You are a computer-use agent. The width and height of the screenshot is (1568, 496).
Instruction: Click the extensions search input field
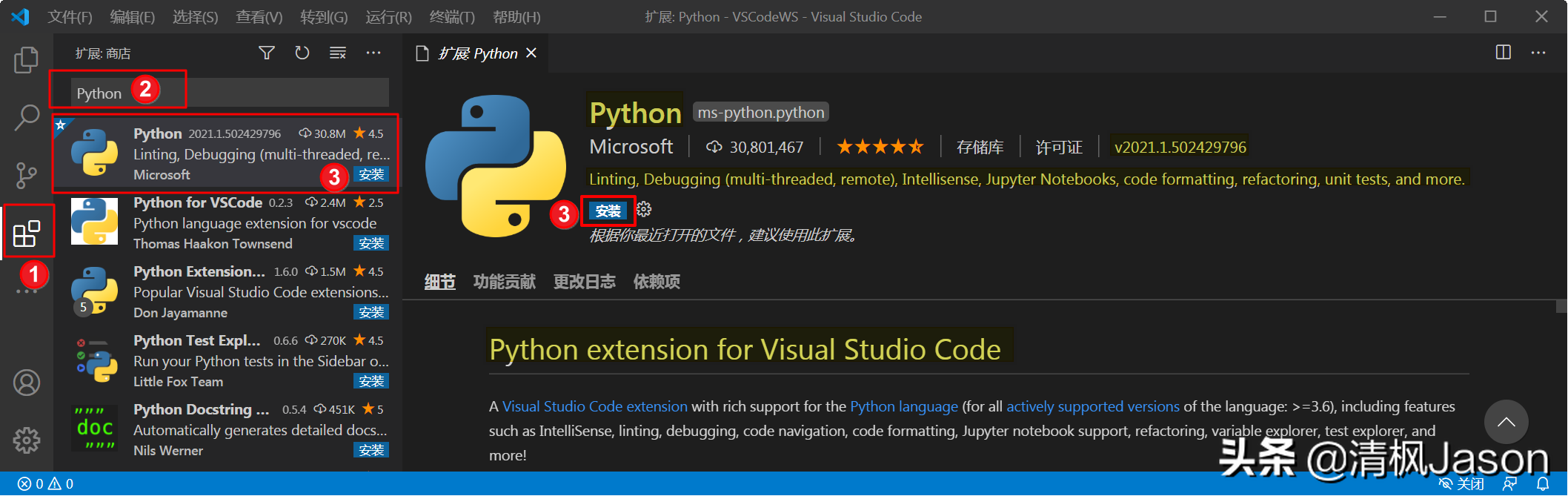[230, 93]
